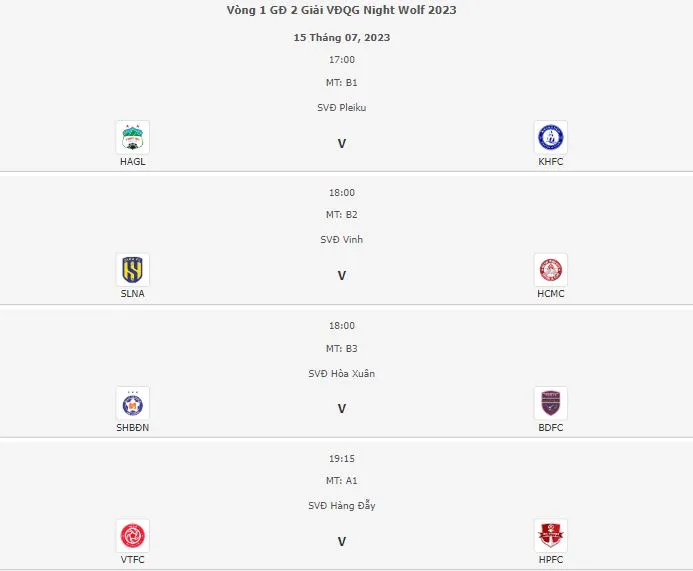Click the SVĐ Hàng Đẫy stadium text
The height and width of the screenshot is (571, 693).
(341, 506)
